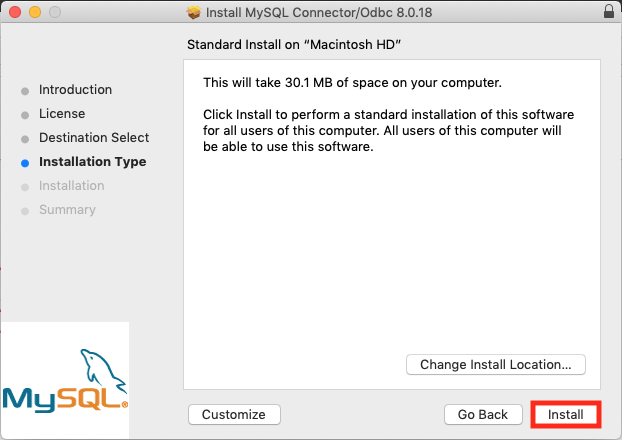The width and height of the screenshot is (622, 440).
Task: Select the Destination Select step label
Action: tap(94, 138)
